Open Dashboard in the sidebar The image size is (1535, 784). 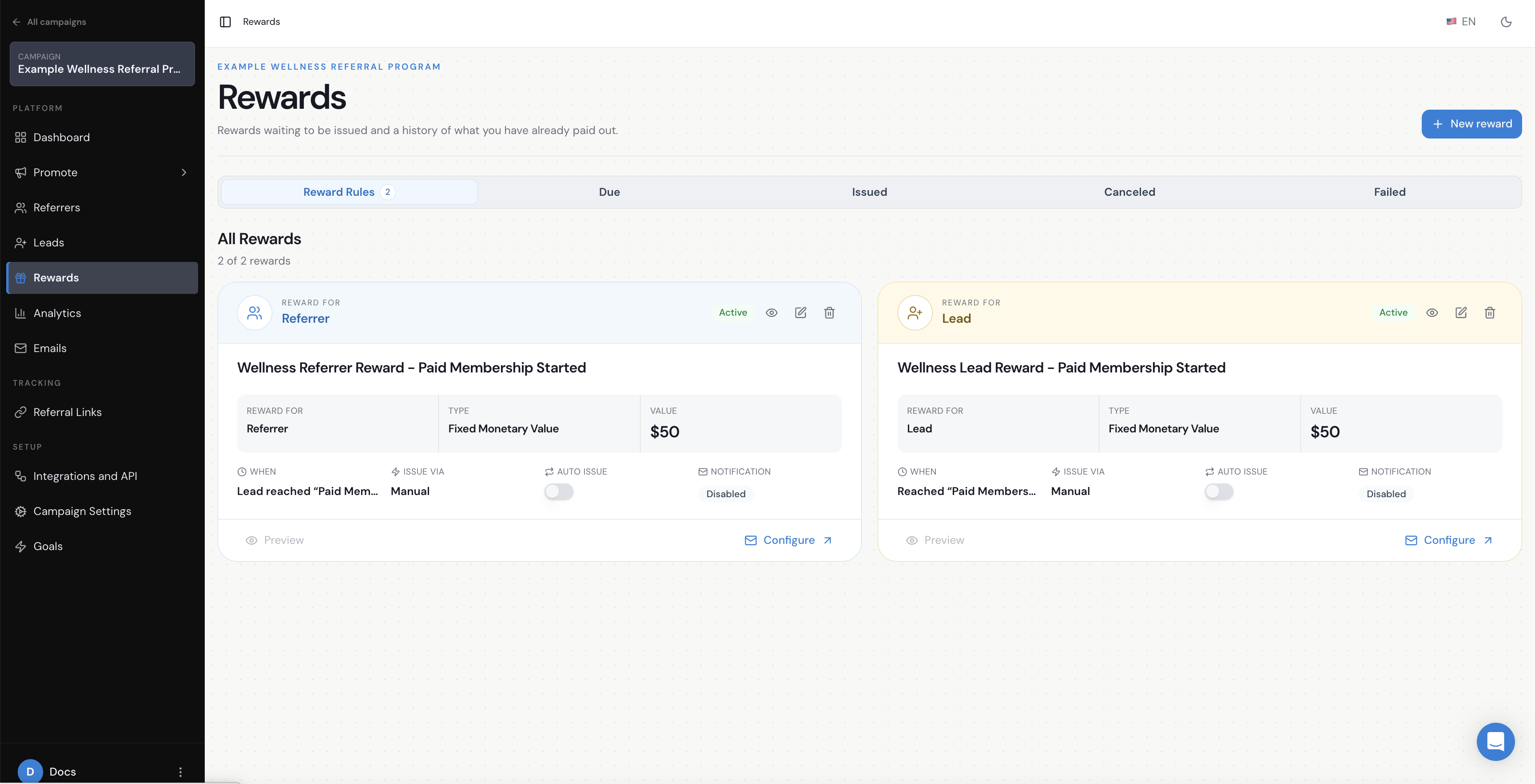coord(102,138)
